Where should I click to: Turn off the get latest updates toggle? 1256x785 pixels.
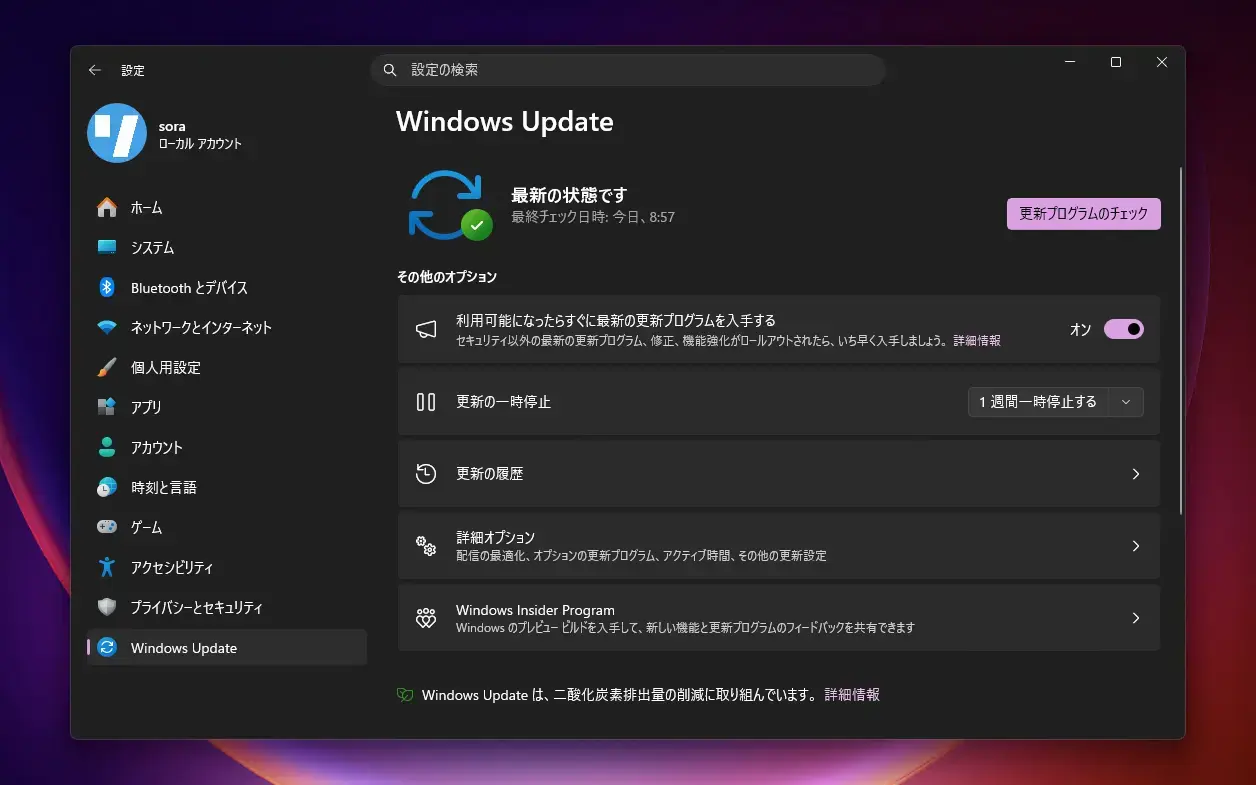click(1124, 329)
